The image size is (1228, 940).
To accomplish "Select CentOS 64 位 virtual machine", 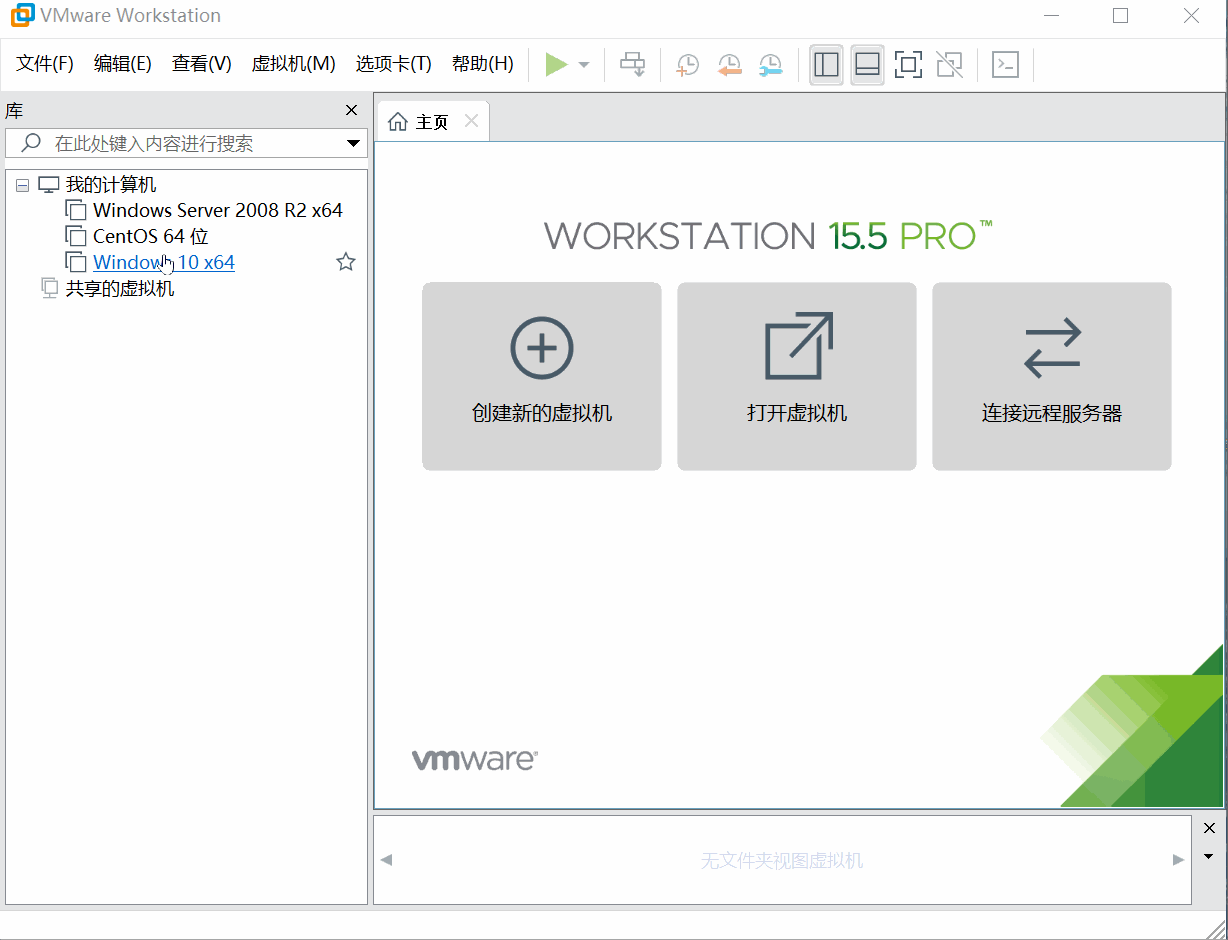I will 151,237.
